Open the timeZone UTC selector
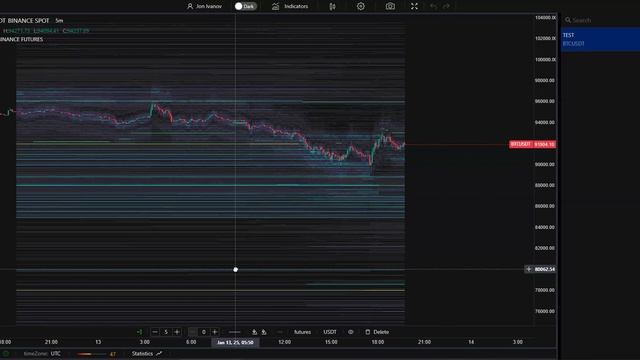This screenshot has width=640, height=360. 42,353
